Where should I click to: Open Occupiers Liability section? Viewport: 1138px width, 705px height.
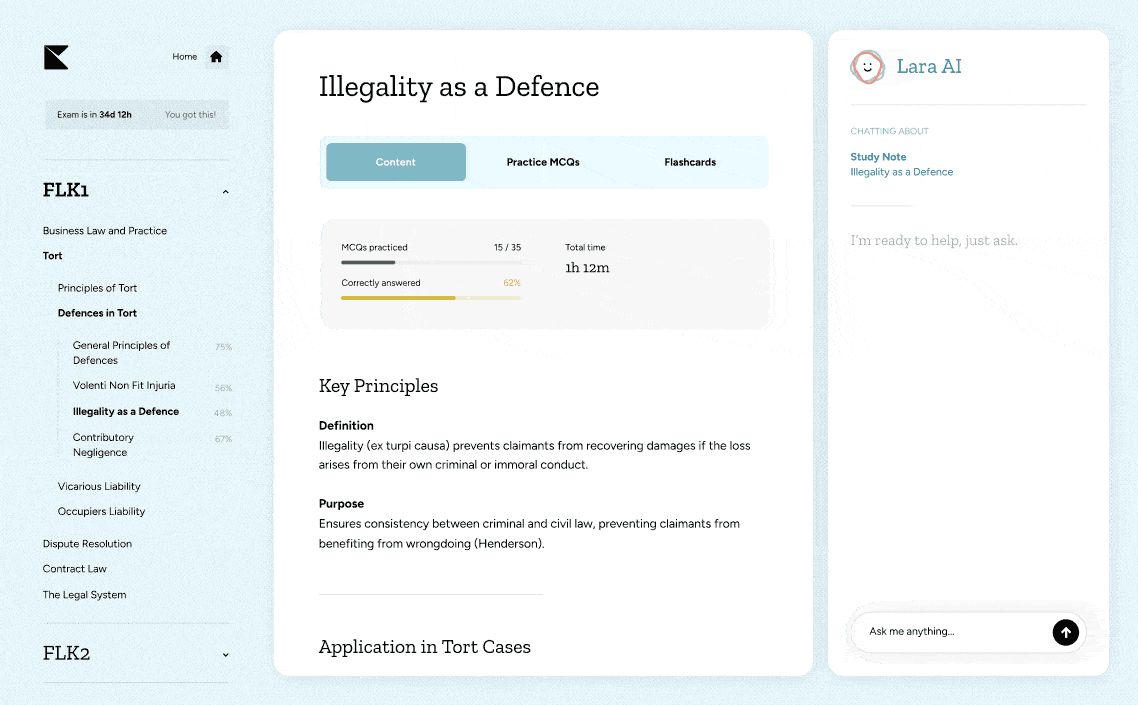(101, 512)
